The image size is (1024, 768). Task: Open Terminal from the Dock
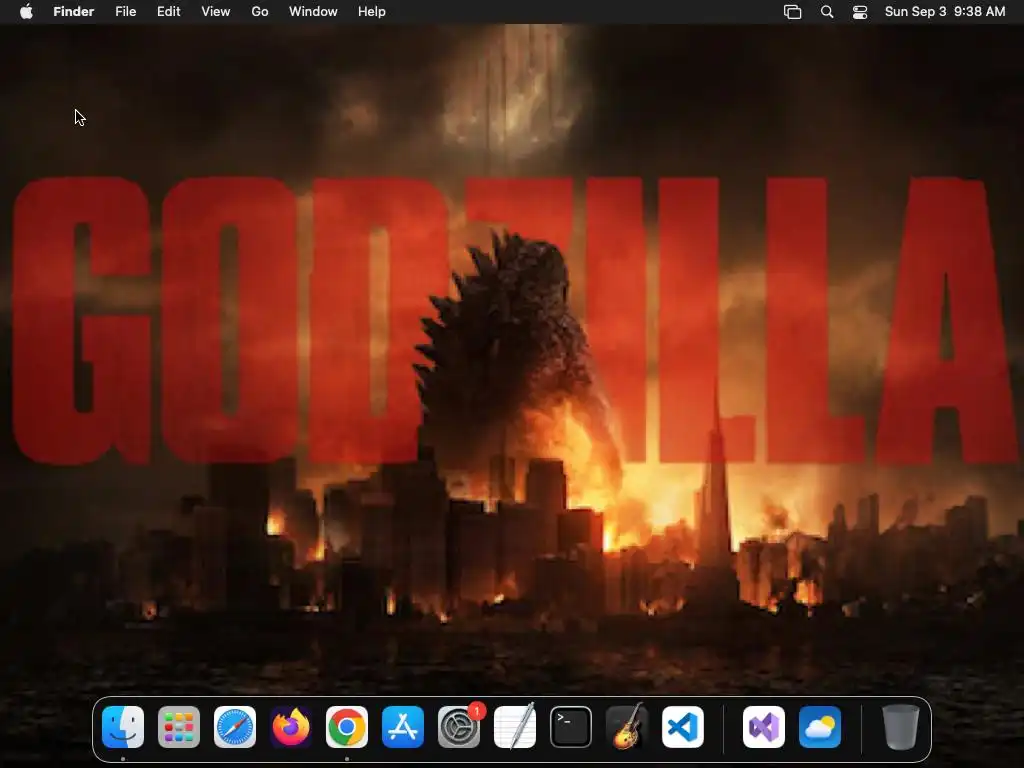(571, 727)
